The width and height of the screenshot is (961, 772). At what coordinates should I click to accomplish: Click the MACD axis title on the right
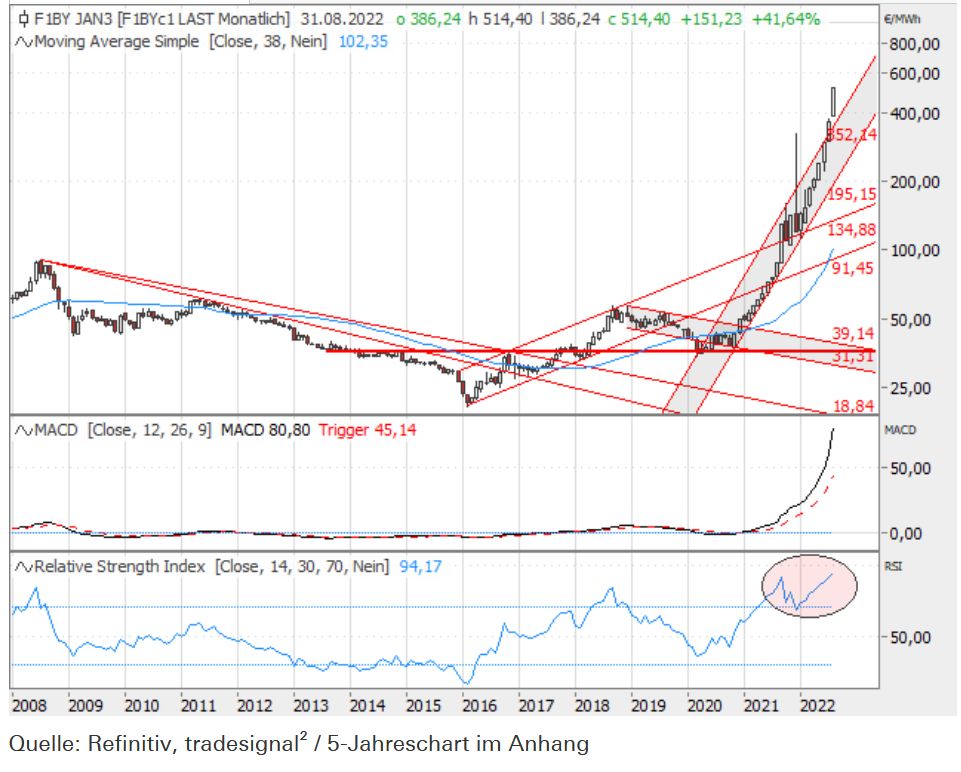[900, 430]
